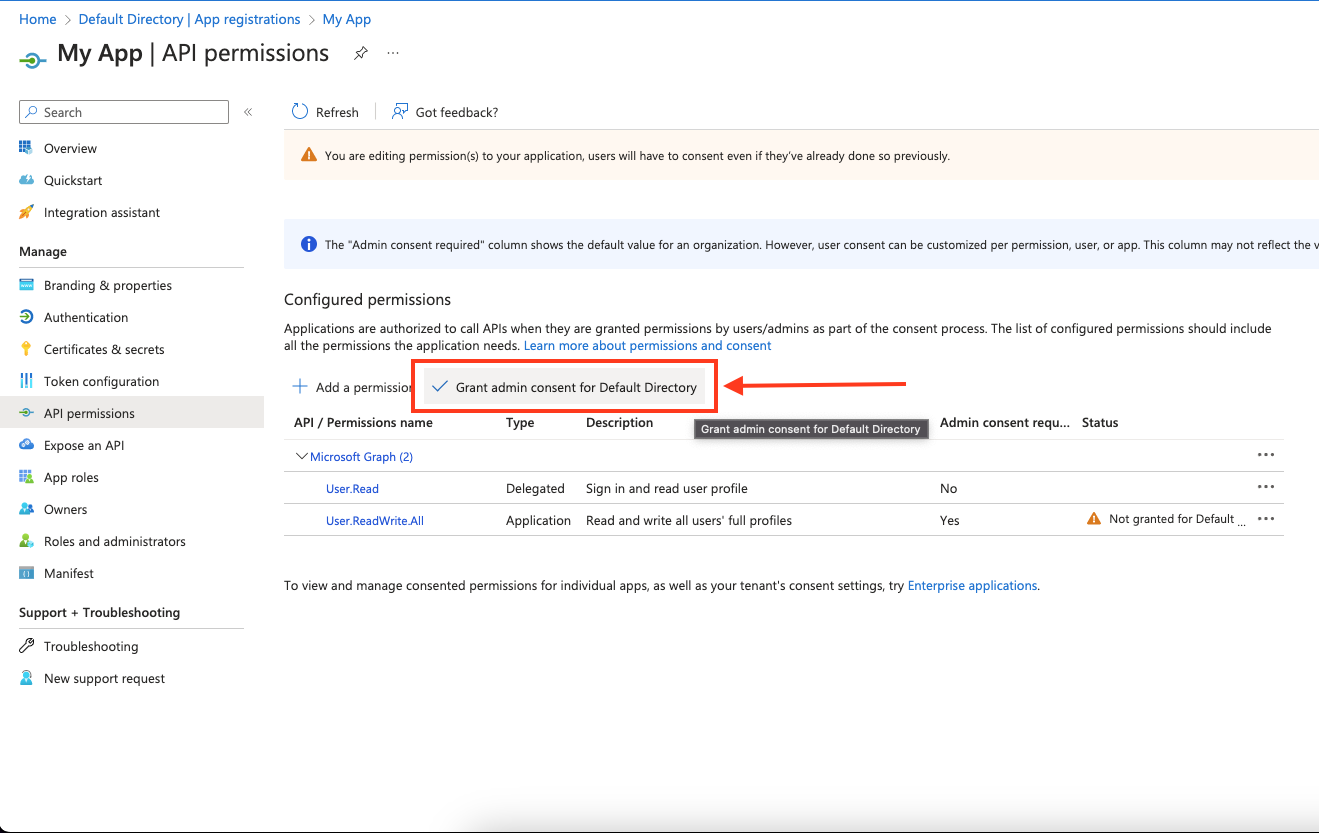Pin the My App page
This screenshot has width=1319, height=833.
pos(360,54)
